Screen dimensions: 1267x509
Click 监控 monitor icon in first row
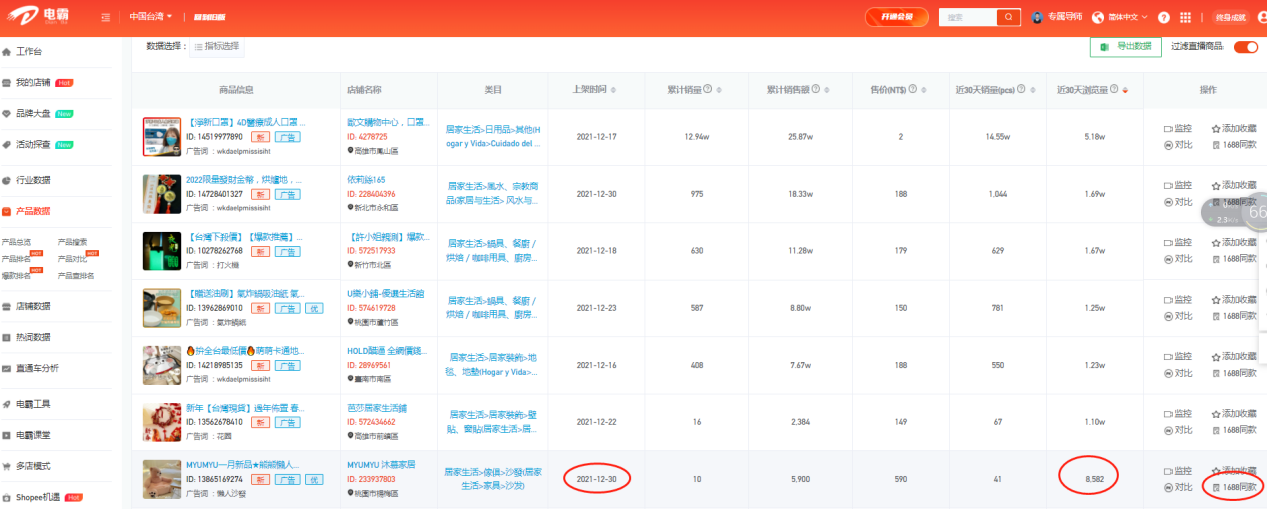click(1168, 129)
